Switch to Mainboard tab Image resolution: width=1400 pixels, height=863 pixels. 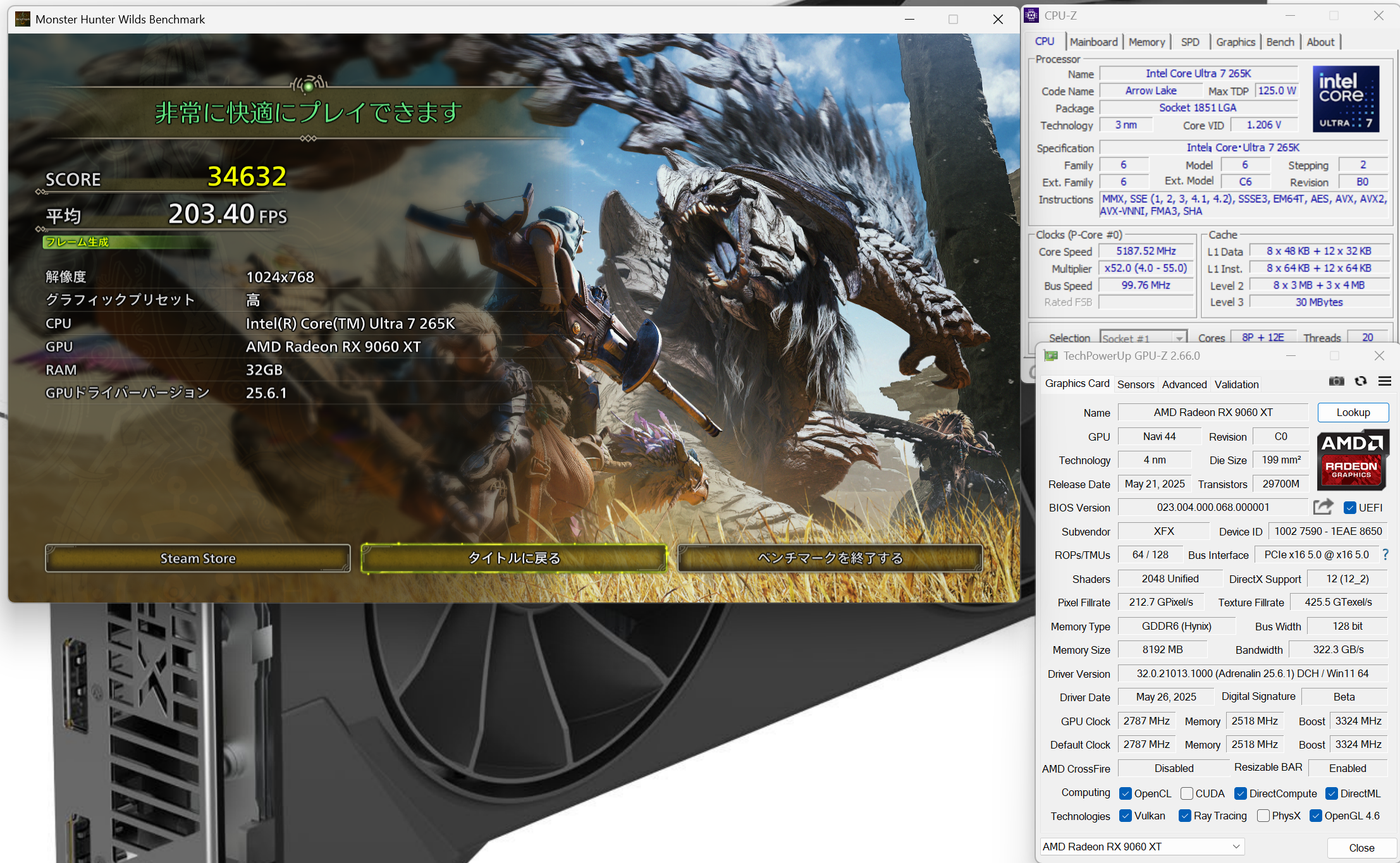pyautogui.click(x=1093, y=42)
